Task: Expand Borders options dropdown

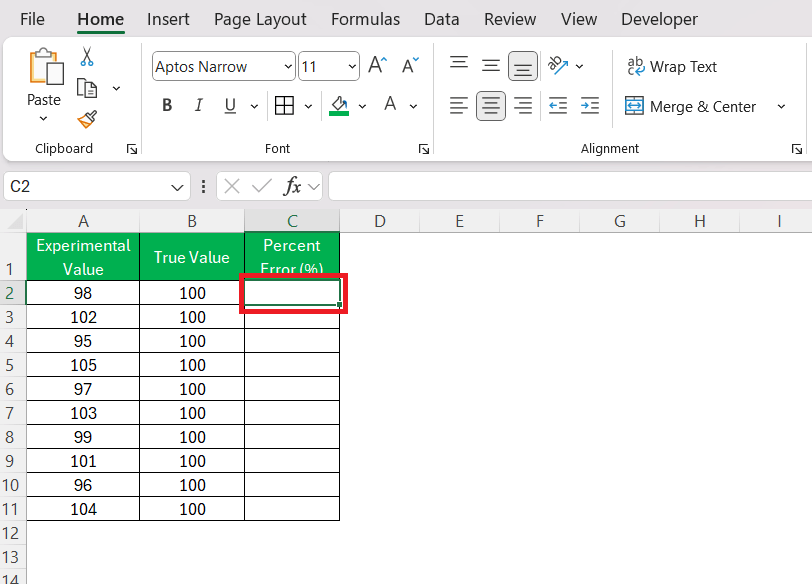Action: click(308, 106)
